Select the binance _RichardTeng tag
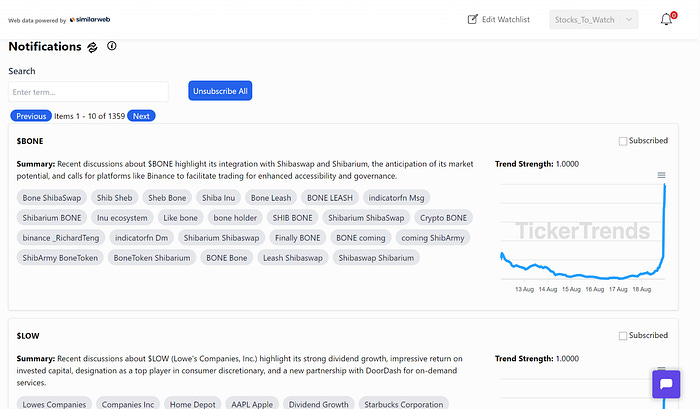The height and width of the screenshot is (409, 700). [x=61, y=238]
